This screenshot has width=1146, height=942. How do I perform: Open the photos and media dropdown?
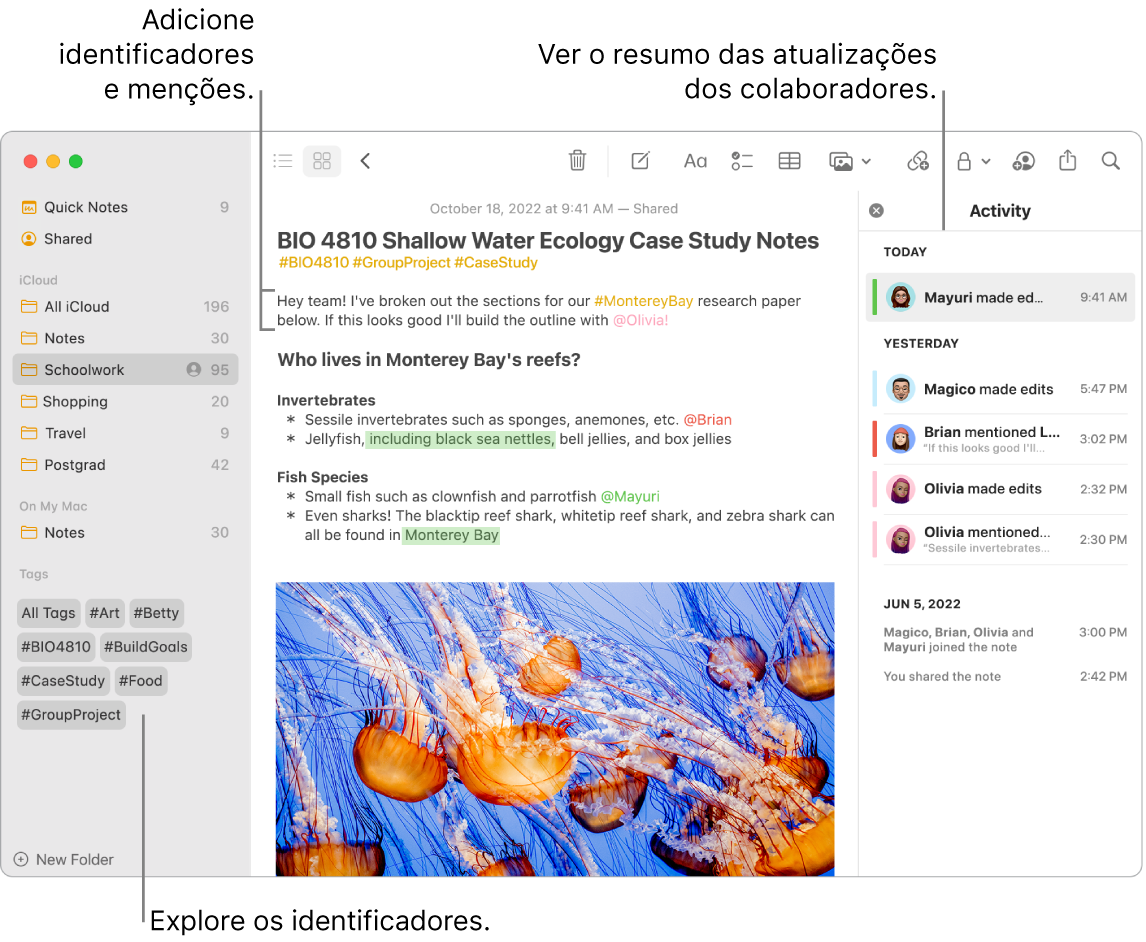(849, 161)
